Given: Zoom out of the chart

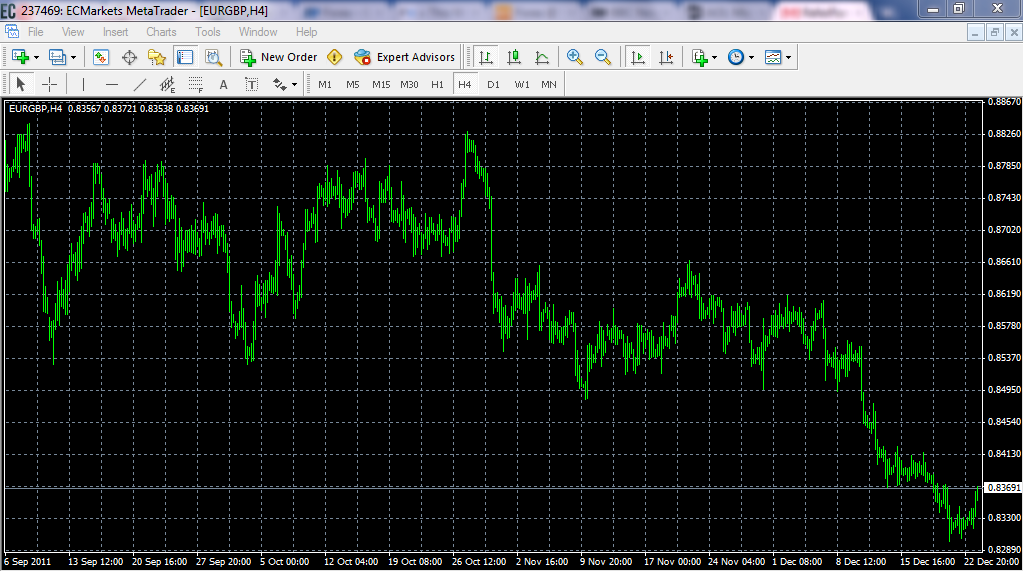Looking at the screenshot, I should click(x=602, y=57).
